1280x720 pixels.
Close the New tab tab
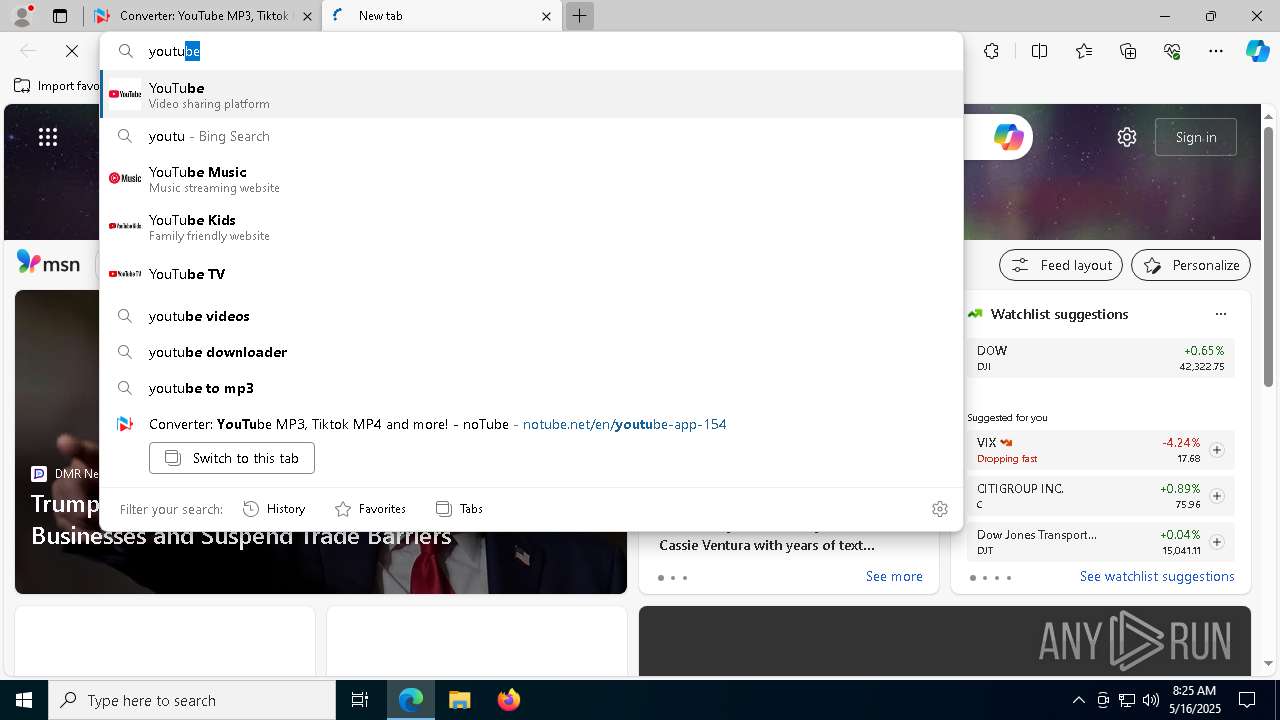click(546, 16)
